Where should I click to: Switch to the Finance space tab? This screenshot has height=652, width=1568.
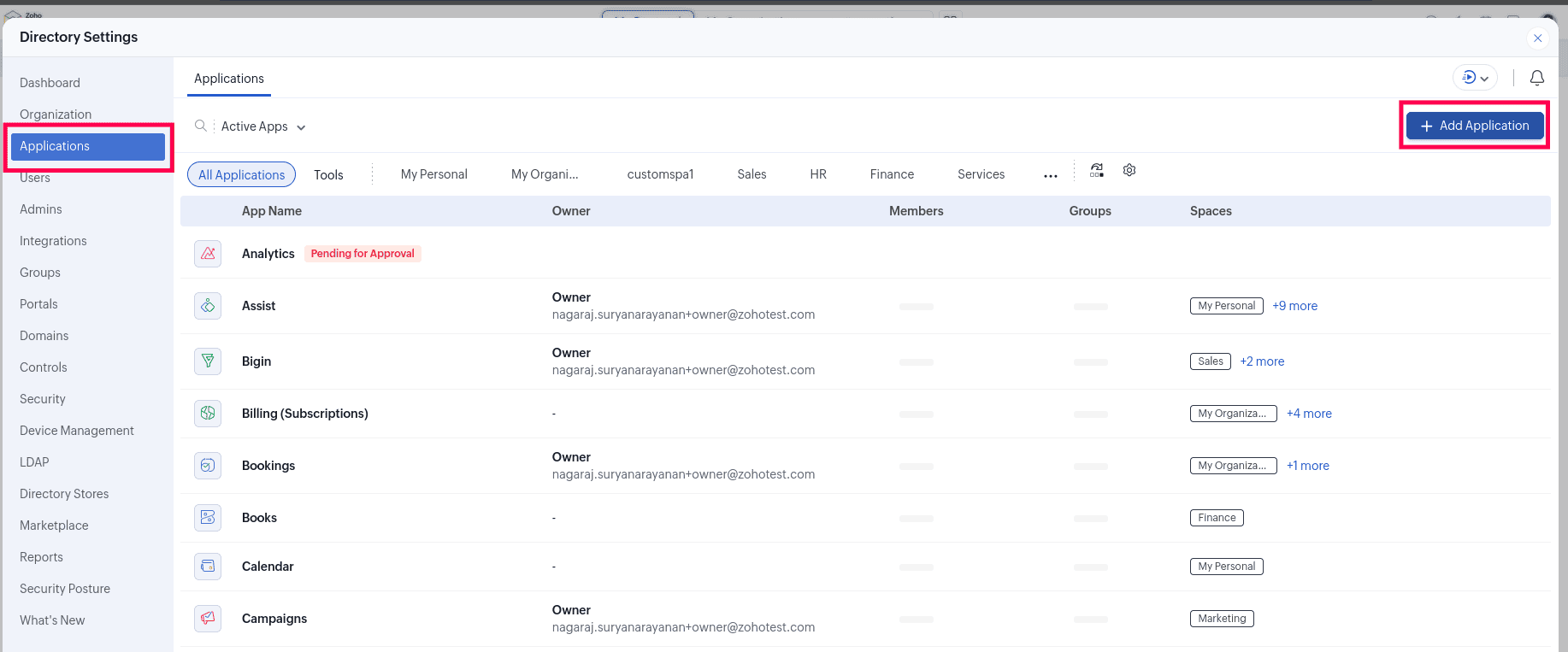(x=892, y=174)
